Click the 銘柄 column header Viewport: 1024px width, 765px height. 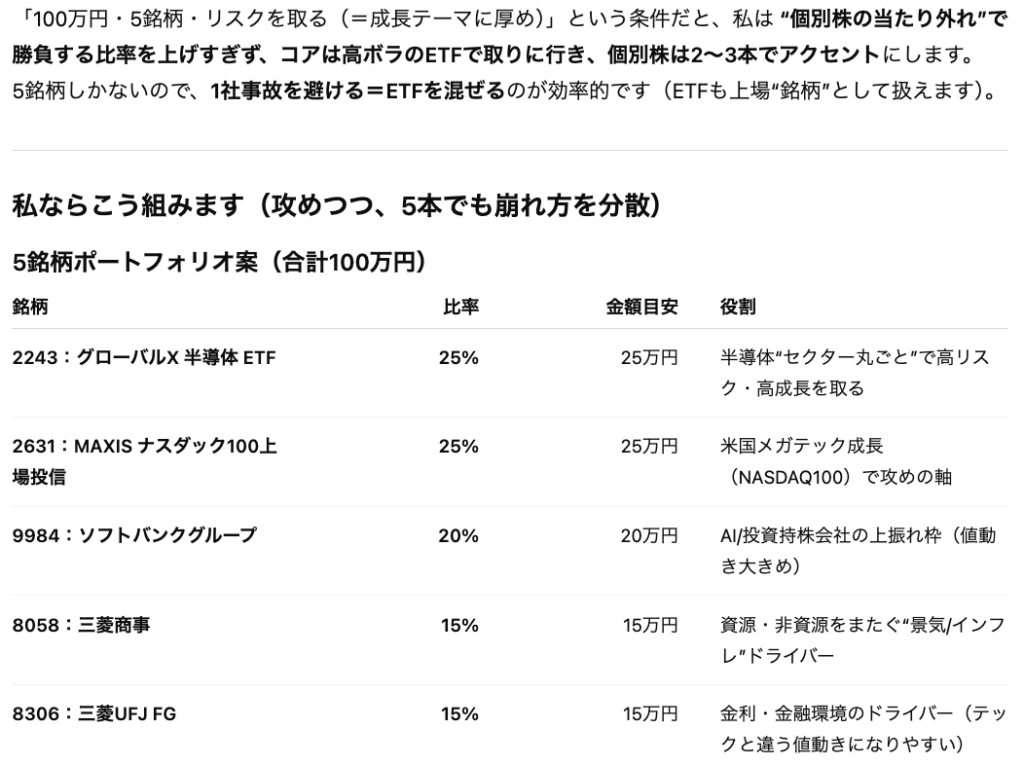tap(29, 307)
